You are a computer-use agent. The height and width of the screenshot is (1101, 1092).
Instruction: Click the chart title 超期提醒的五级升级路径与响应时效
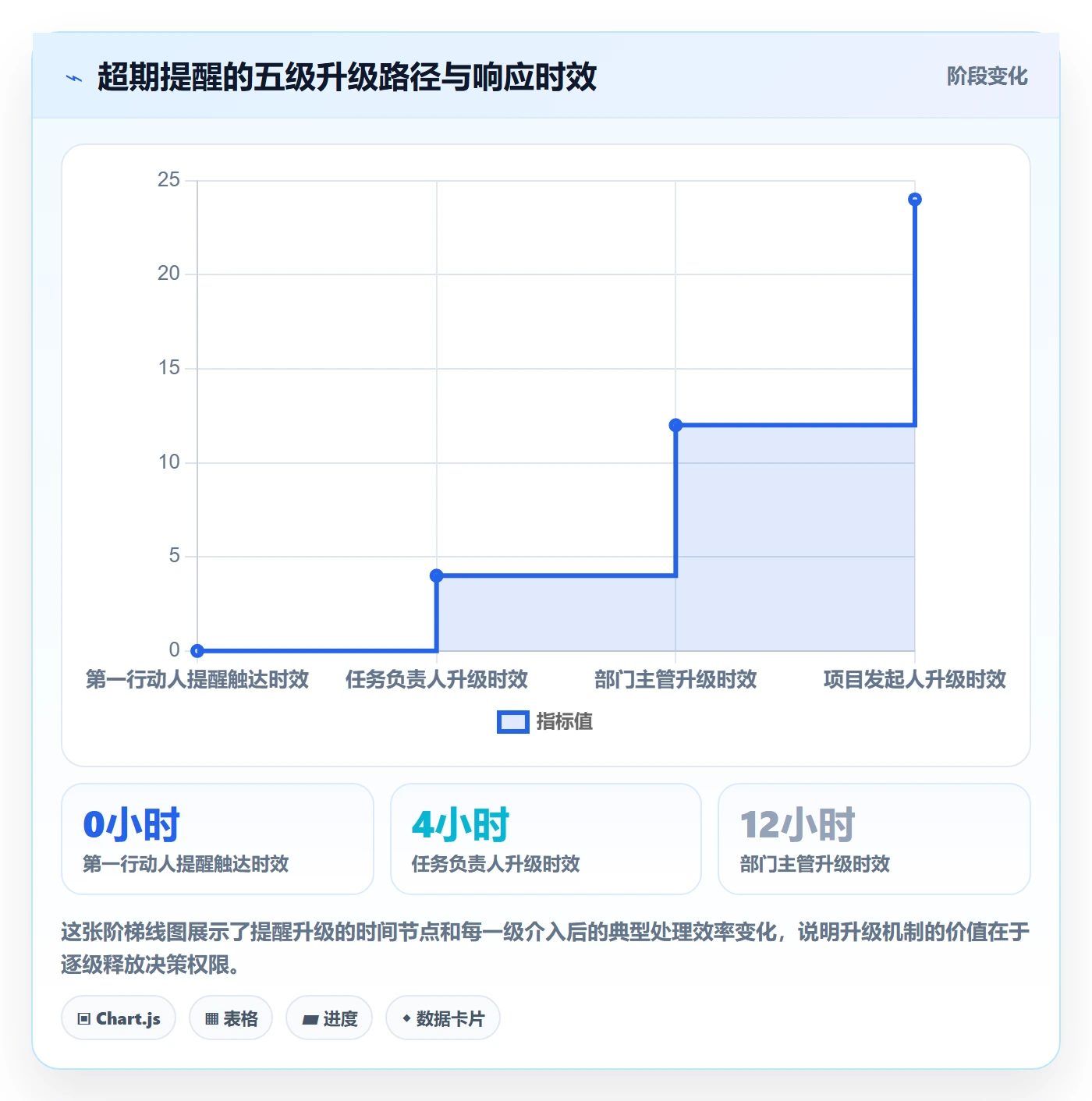[x=347, y=77]
